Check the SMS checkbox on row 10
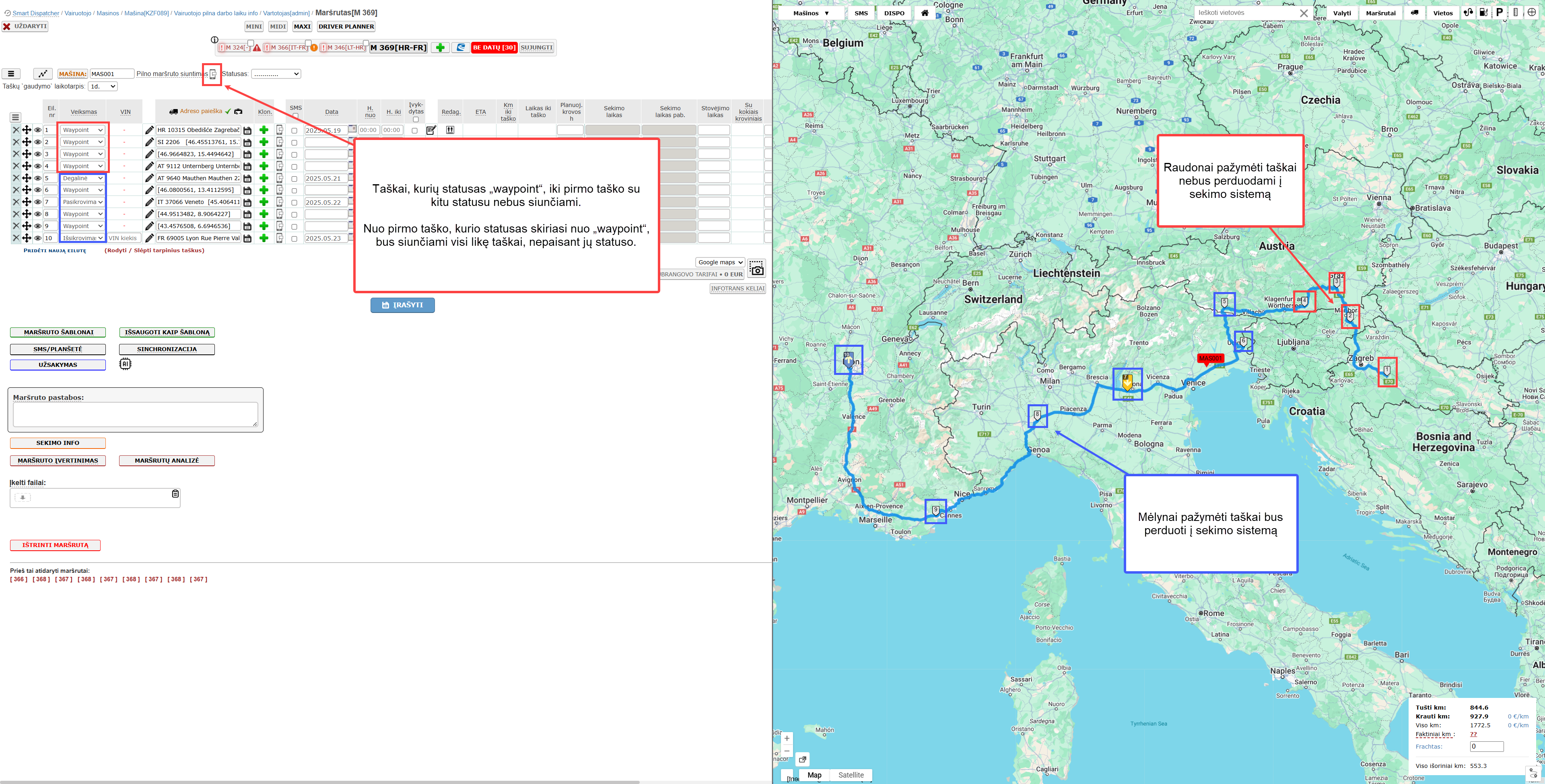This screenshot has height=784, width=1545. (294, 239)
